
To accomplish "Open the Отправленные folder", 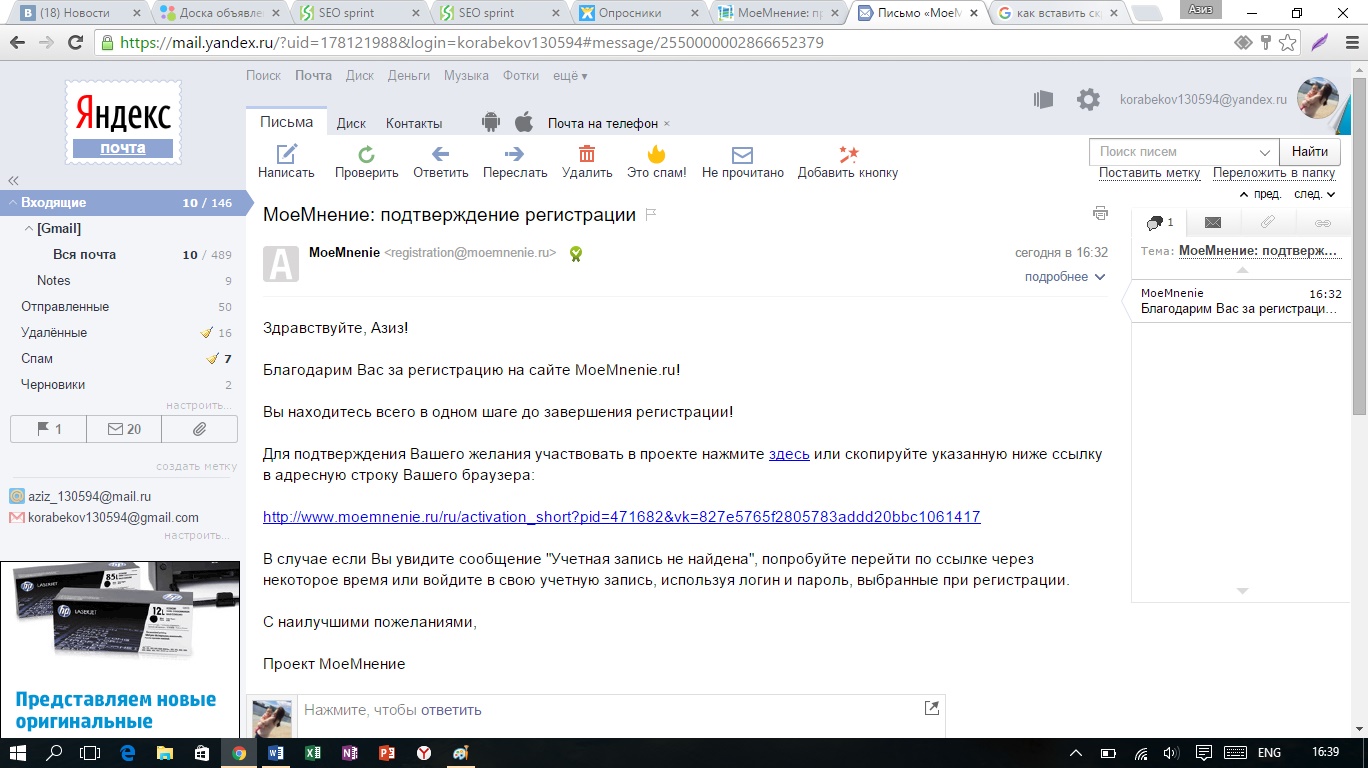I will [65, 307].
